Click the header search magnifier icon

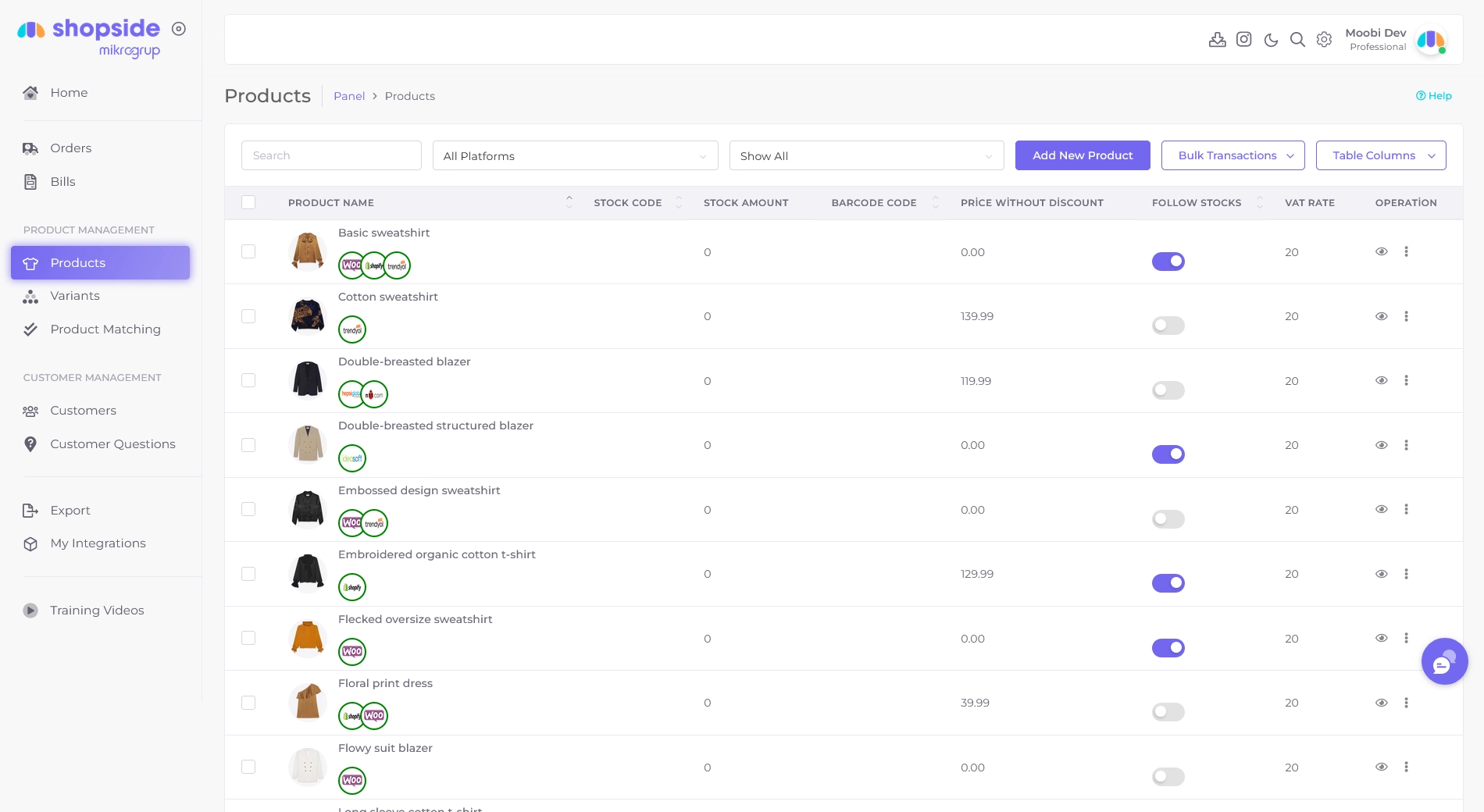tap(1297, 39)
